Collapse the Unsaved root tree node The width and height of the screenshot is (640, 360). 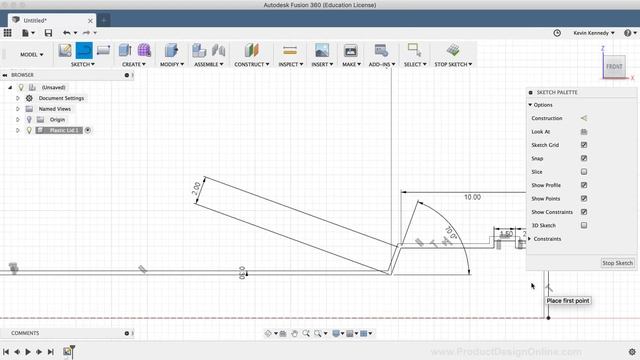(x=10, y=87)
